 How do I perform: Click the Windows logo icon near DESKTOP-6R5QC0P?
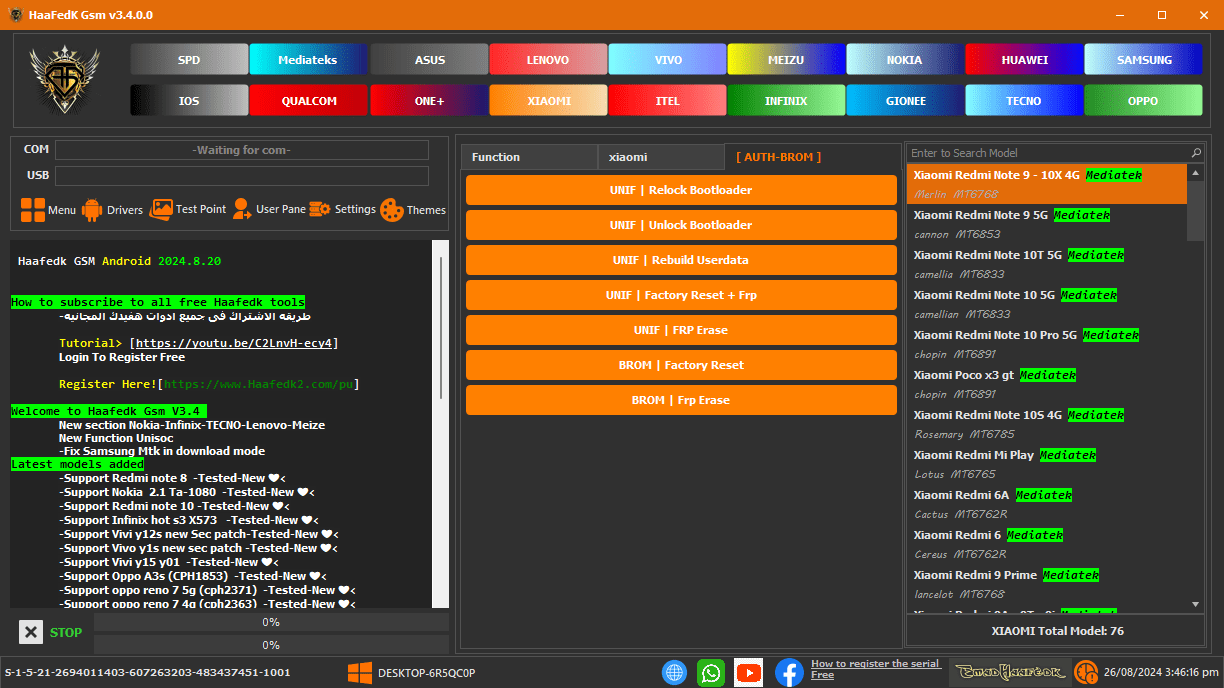pyautogui.click(x=359, y=673)
